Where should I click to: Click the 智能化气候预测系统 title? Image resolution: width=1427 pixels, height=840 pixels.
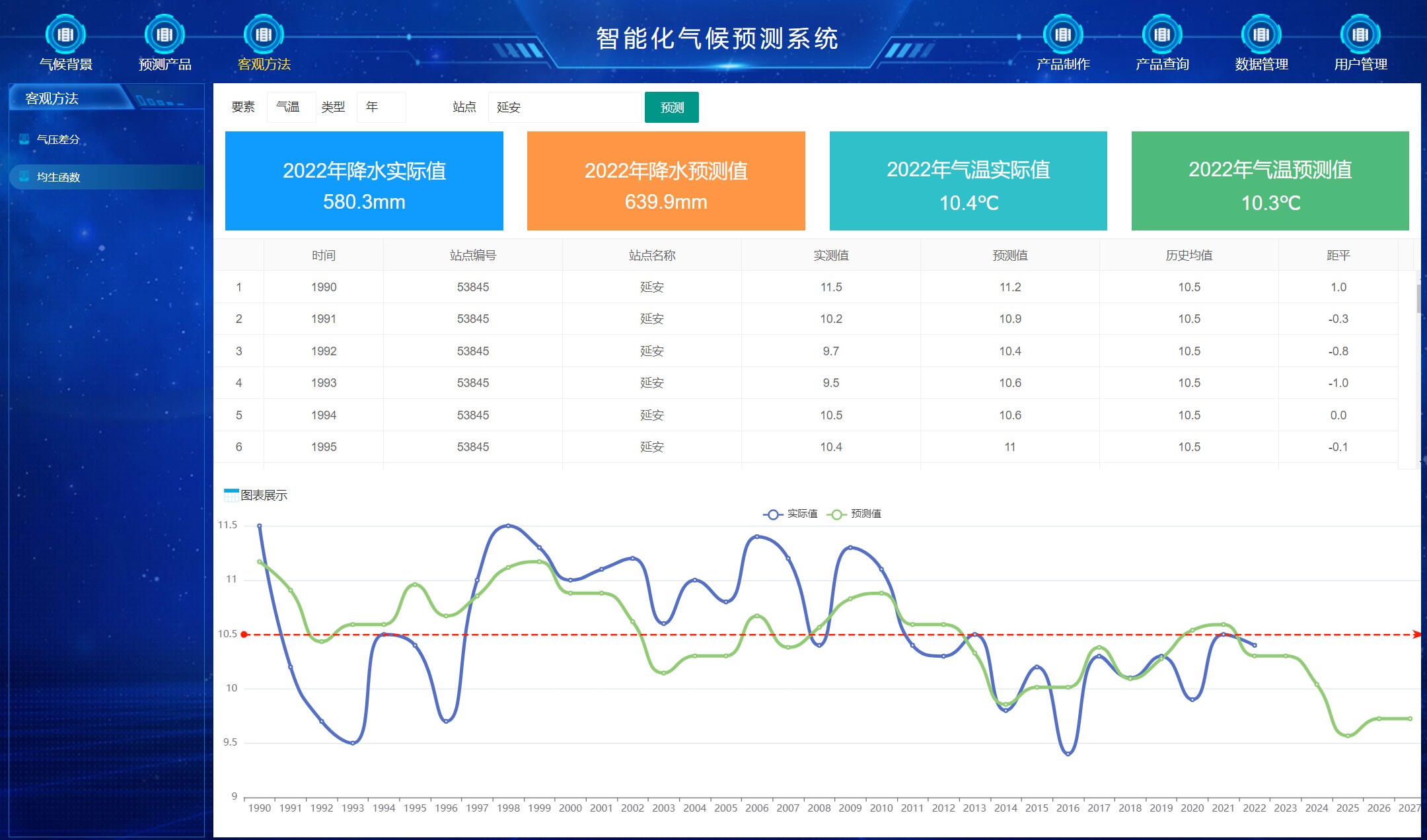click(x=717, y=38)
